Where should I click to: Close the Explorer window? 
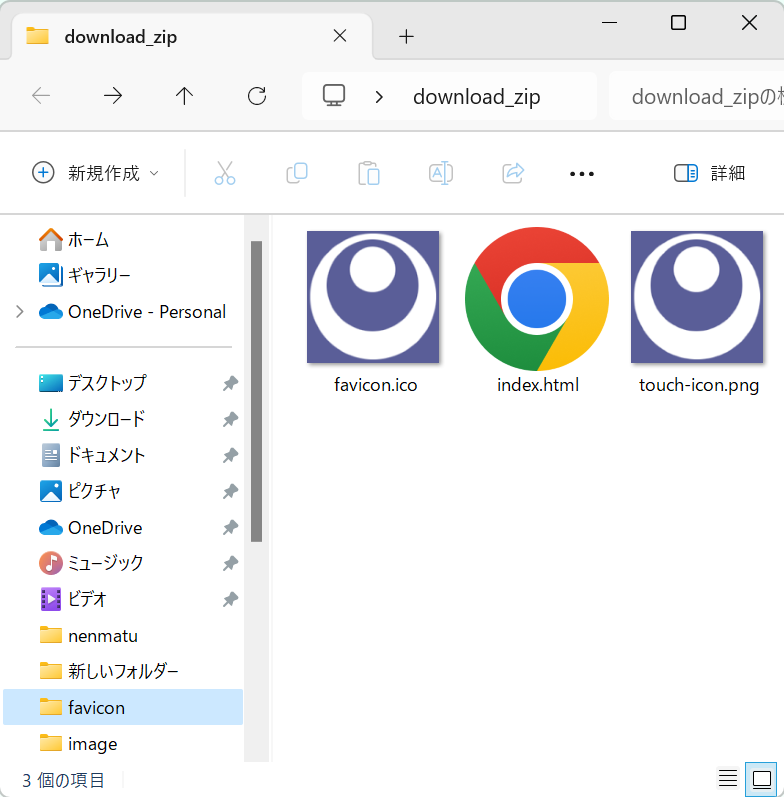click(x=749, y=23)
